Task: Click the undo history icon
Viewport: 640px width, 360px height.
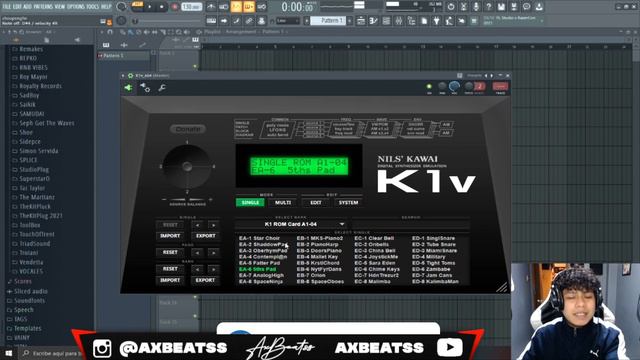Action: pyautogui.click(x=451, y=7)
